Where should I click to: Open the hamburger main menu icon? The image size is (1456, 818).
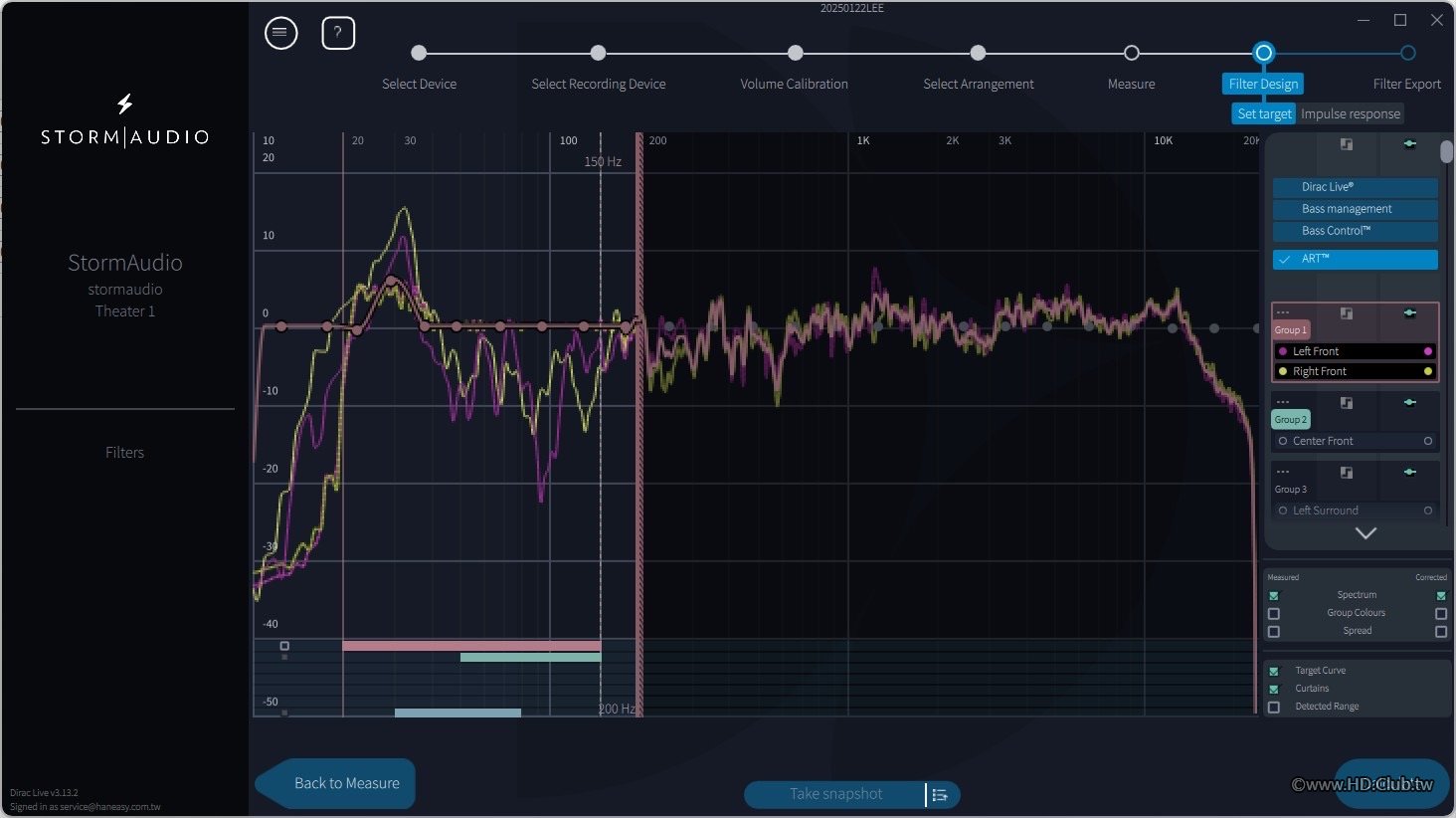click(x=281, y=33)
